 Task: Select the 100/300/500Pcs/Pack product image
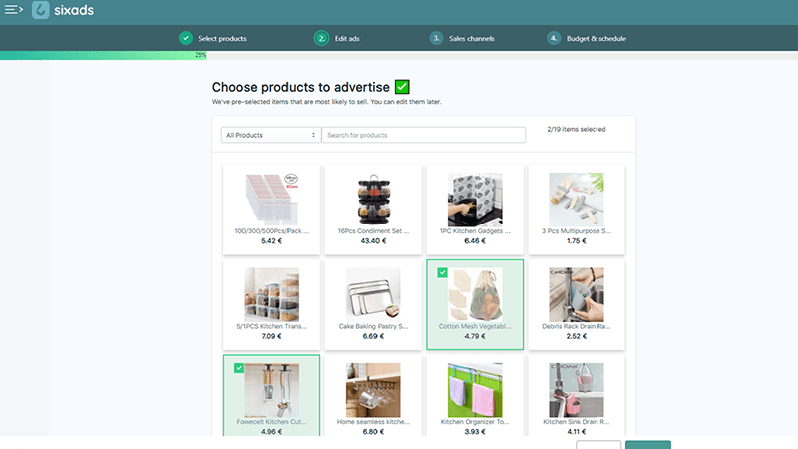click(271, 199)
